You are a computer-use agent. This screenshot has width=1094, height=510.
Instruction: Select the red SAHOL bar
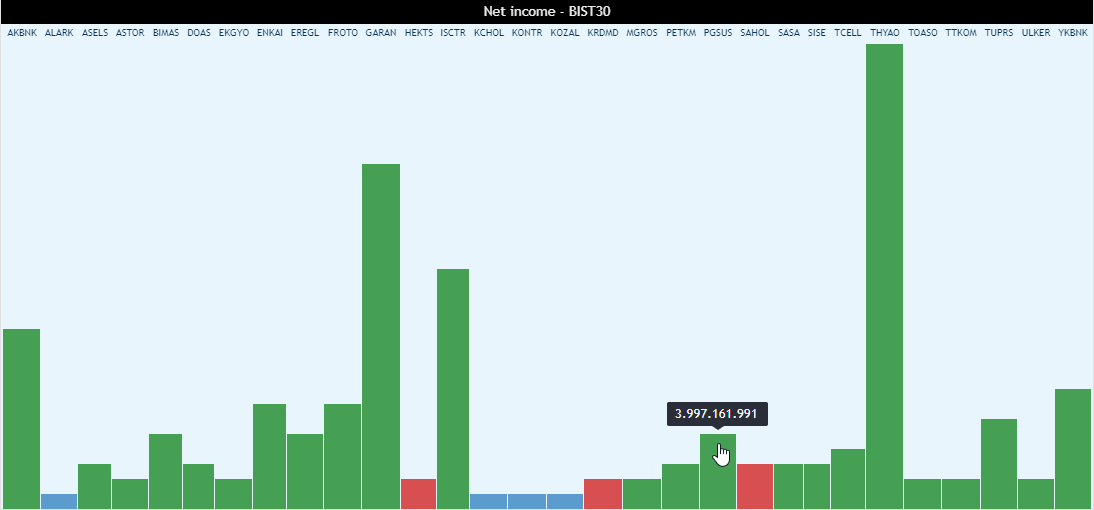point(754,486)
